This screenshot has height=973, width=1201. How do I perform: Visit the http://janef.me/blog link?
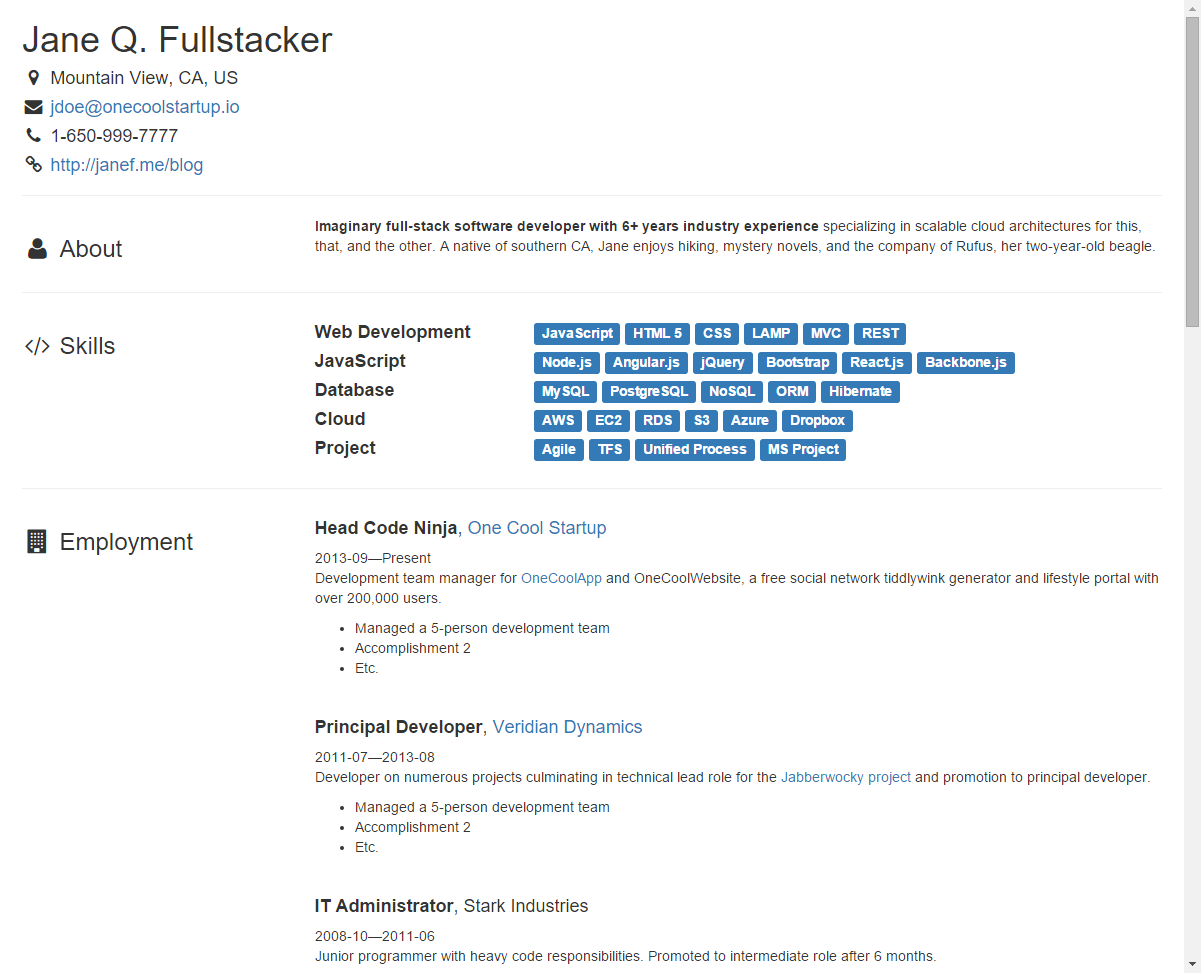pos(127,165)
